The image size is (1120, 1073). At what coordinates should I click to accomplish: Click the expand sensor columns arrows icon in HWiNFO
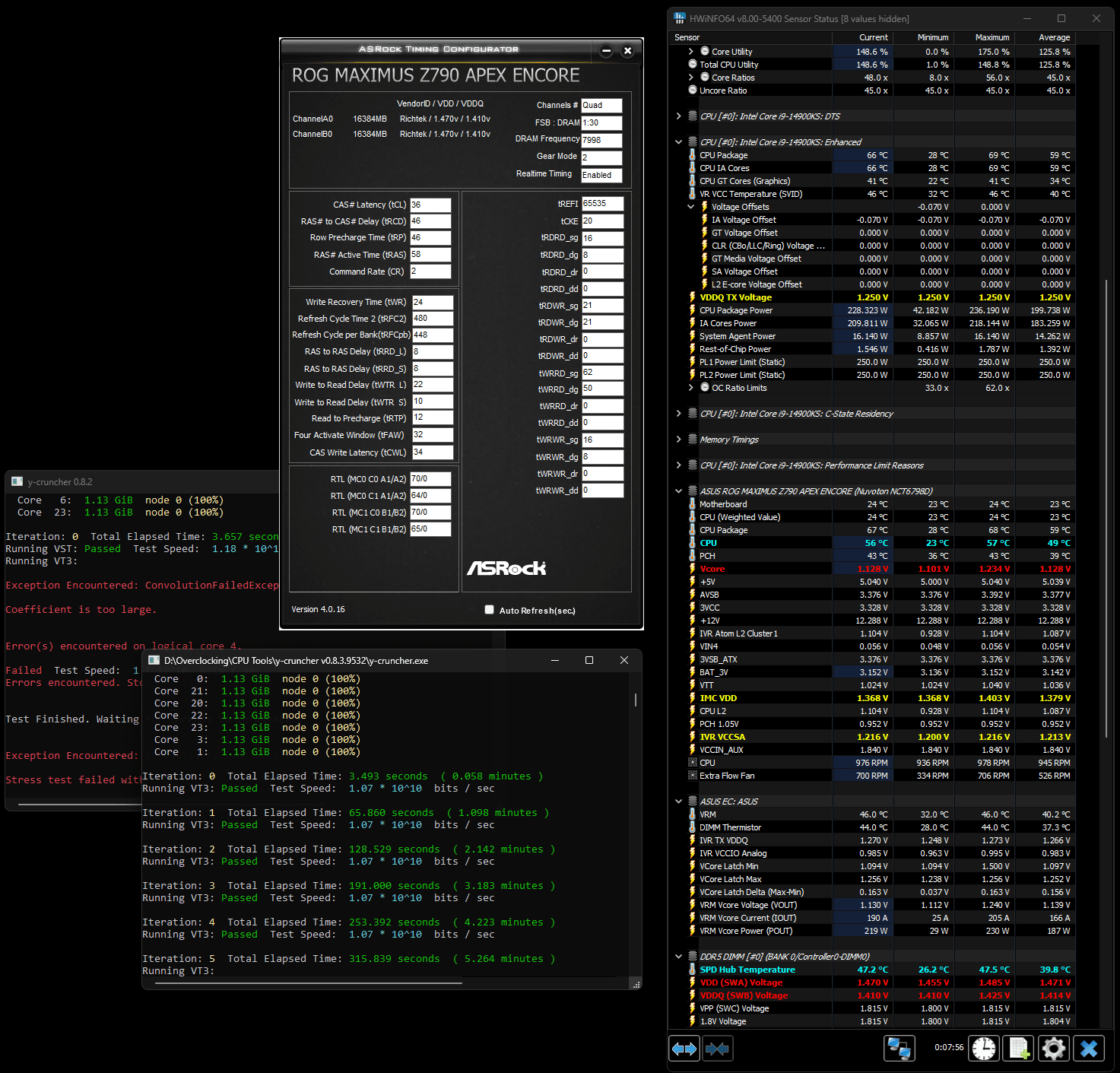pyautogui.click(x=684, y=1049)
